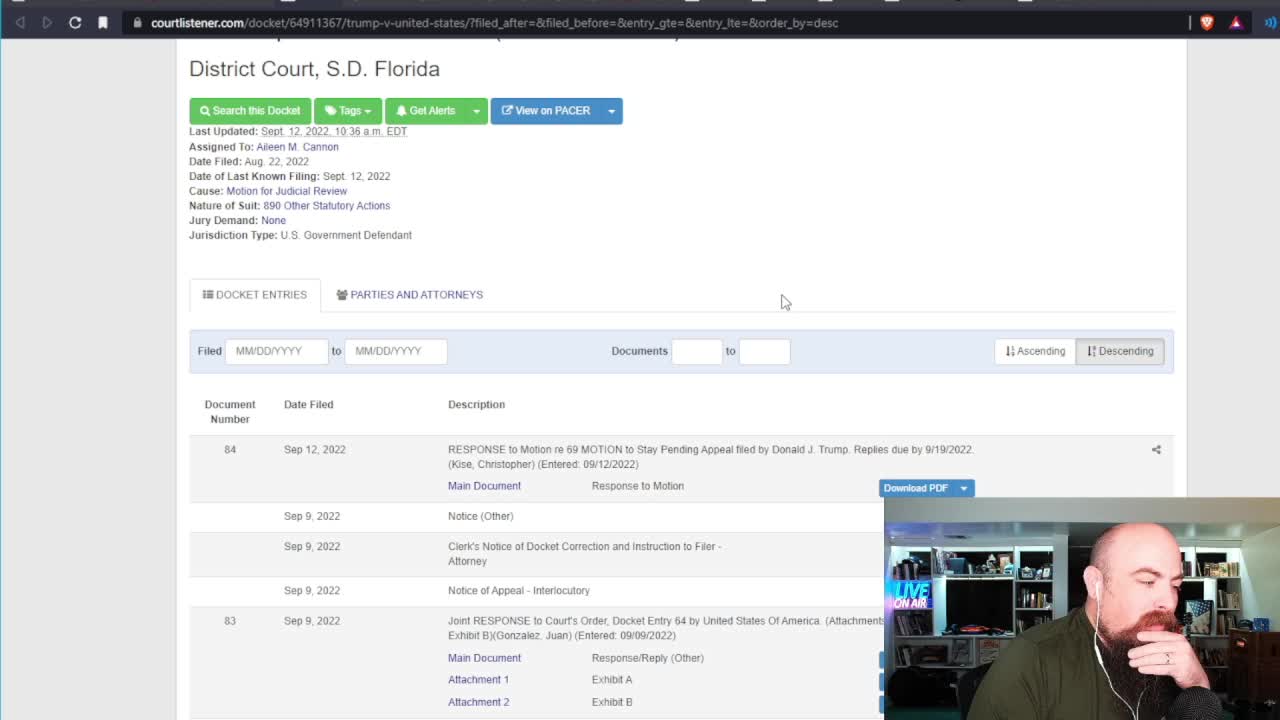The width and height of the screenshot is (1280, 720).
Task: Click the Filed from date field
Action: [x=277, y=351]
